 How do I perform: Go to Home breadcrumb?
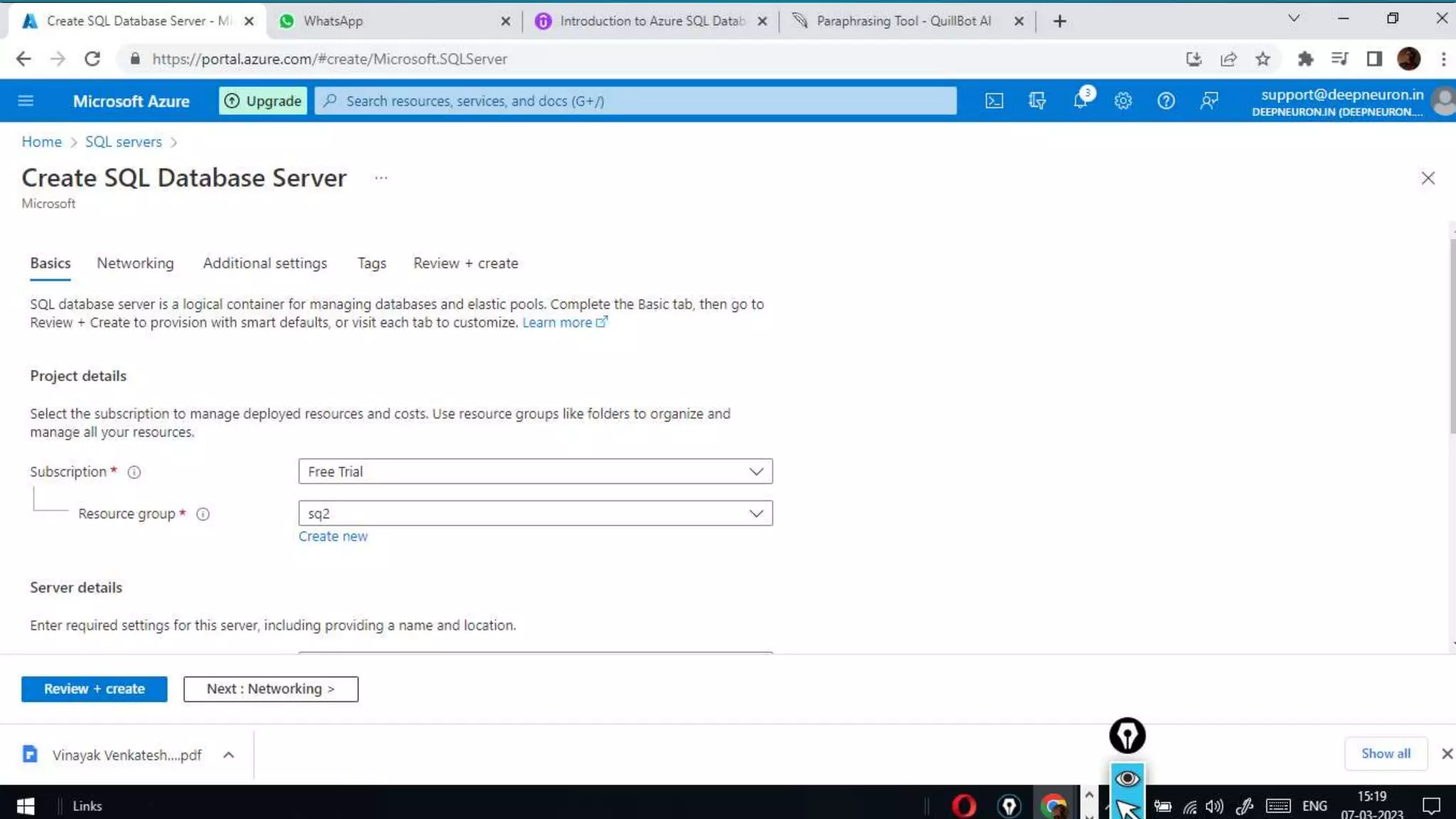pos(41,141)
